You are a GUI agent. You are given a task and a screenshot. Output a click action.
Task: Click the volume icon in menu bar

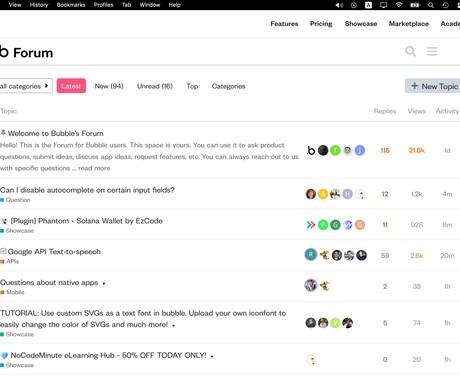pos(339,5)
